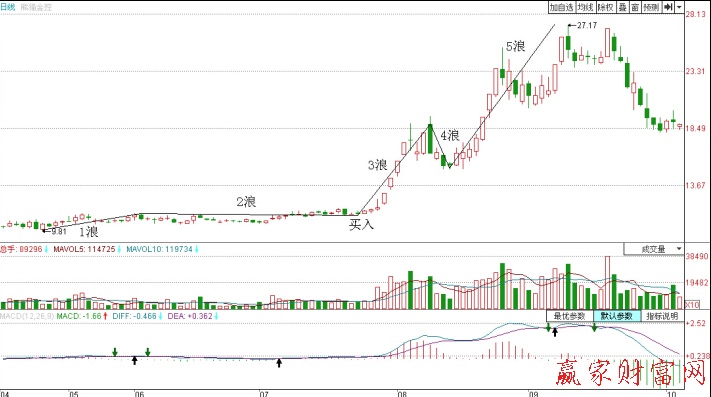Click the 买入 buy annotation label
This screenshot has height=397, width=711.
point(361,224)
